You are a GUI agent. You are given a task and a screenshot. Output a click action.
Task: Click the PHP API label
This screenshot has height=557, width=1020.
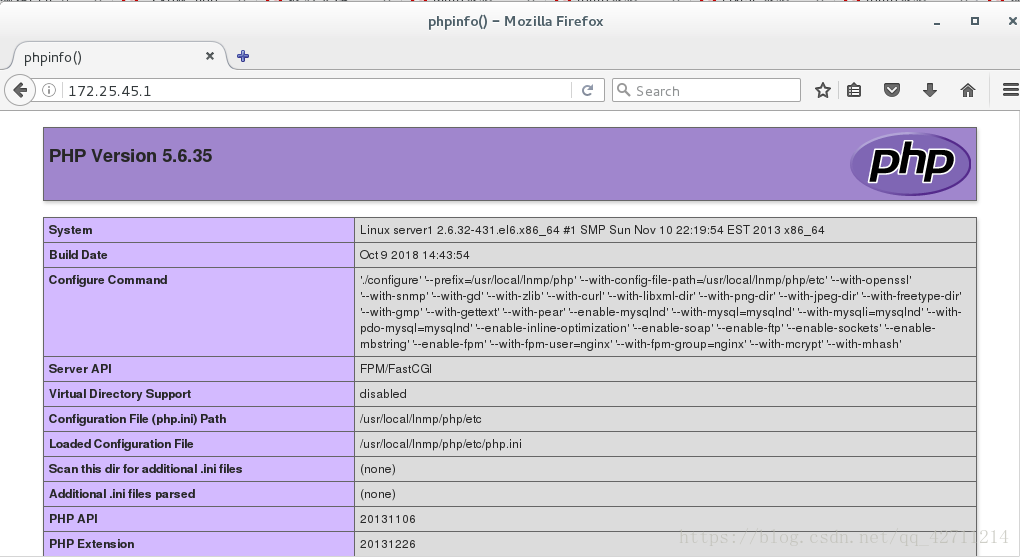point(73,519)
